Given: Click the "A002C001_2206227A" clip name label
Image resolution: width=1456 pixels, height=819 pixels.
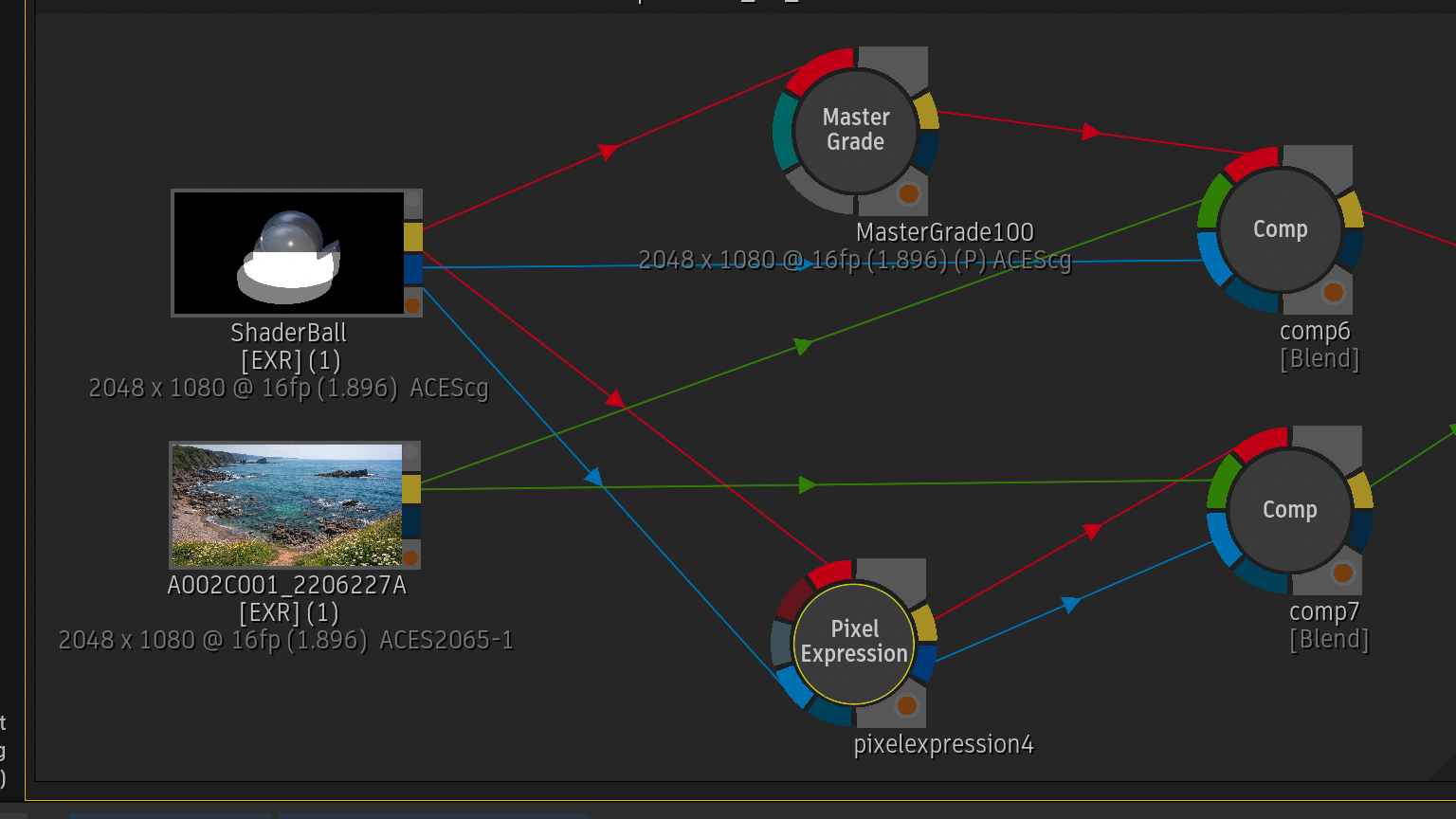Looking at the screenshot, I should 286,585.
